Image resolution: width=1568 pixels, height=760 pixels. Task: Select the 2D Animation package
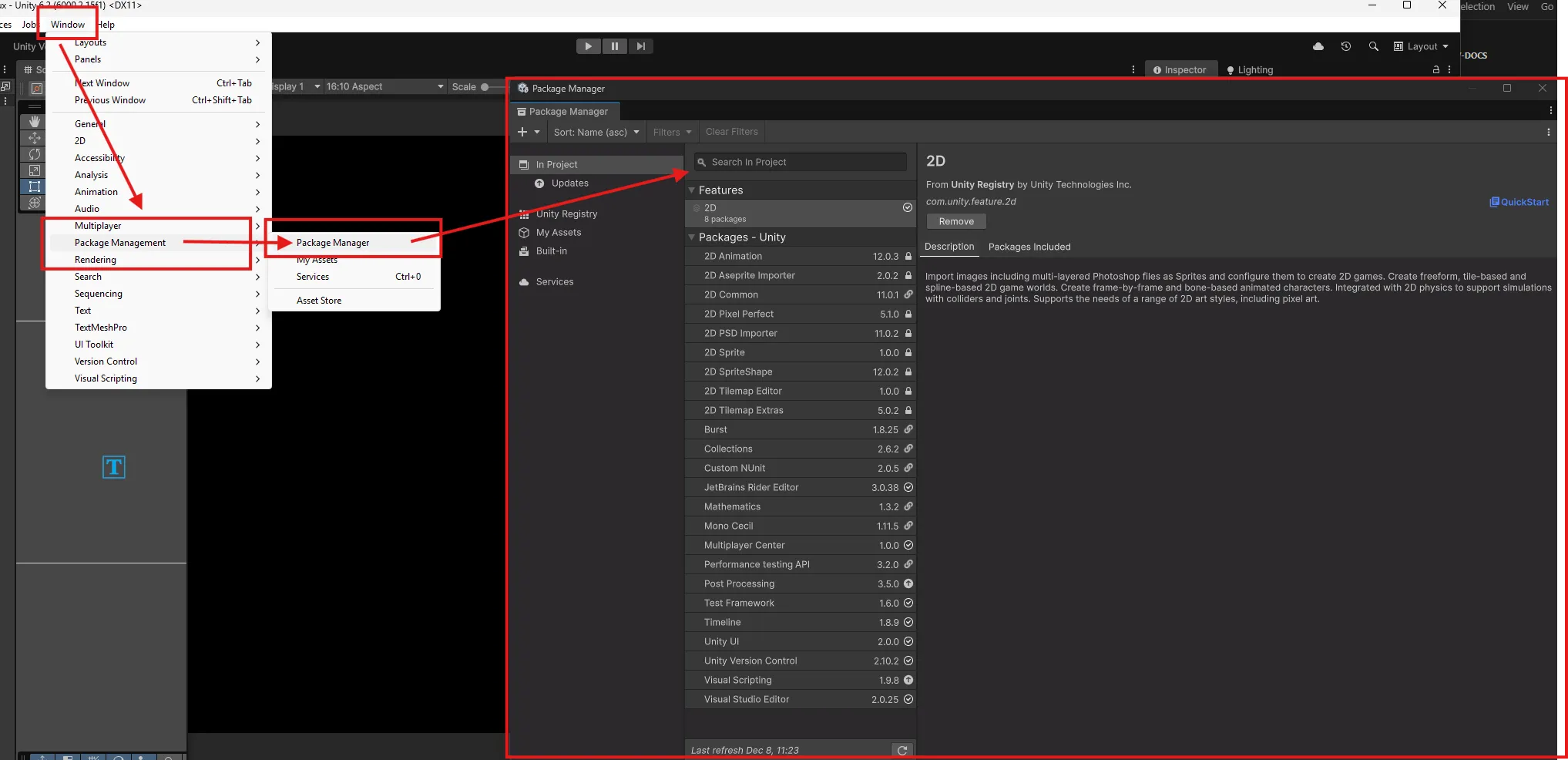(x=800, y=257)
